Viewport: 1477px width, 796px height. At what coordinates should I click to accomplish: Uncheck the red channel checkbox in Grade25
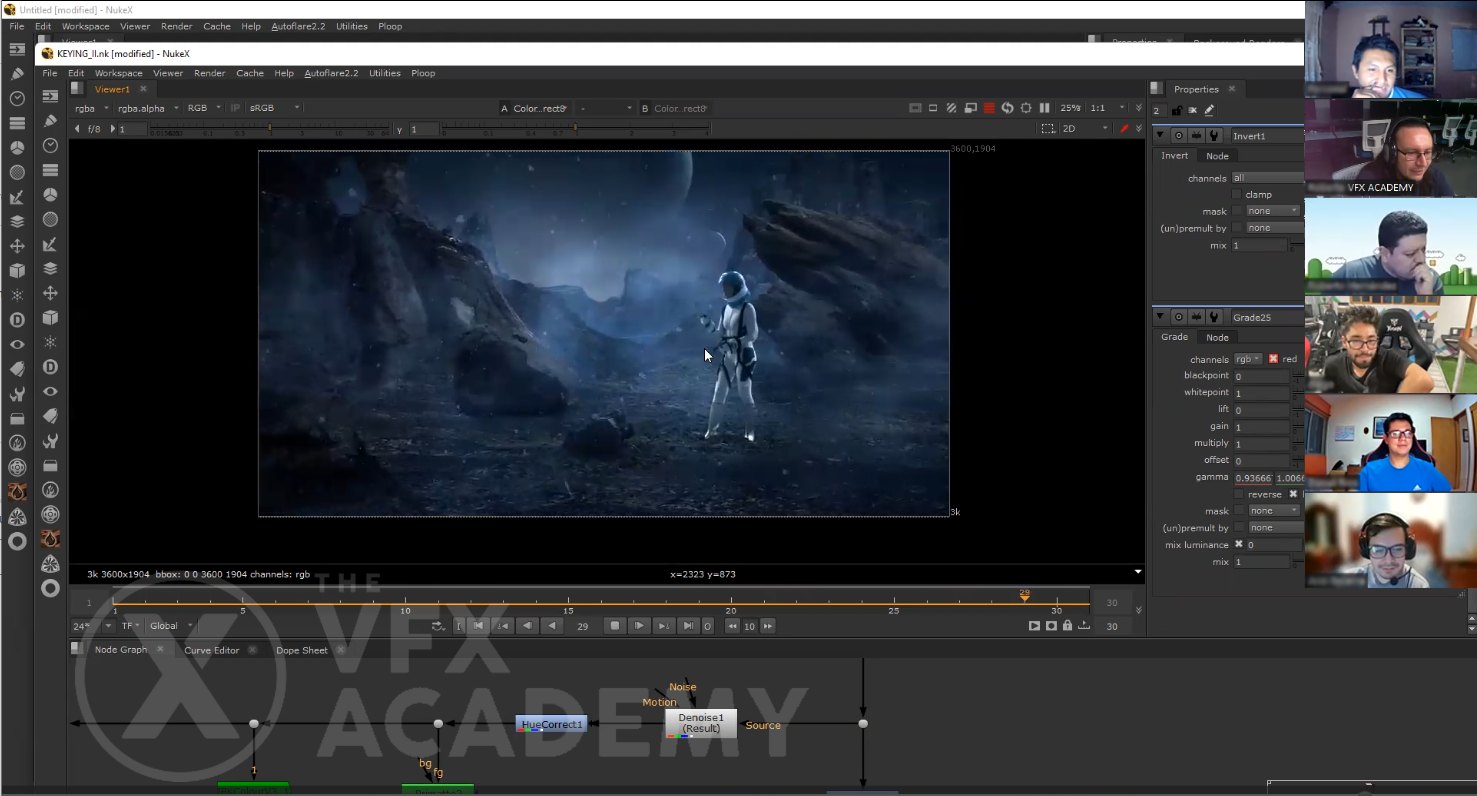click(x=1273, y=359)
